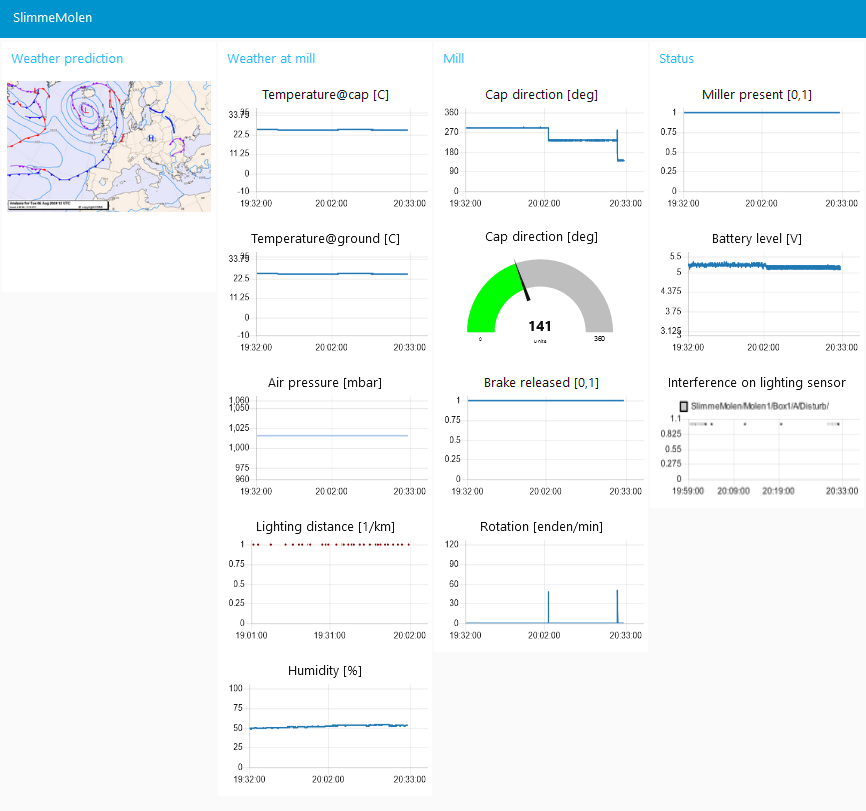Select the Weather prediction group heading
Screen dimensions: 866x811
67,59
